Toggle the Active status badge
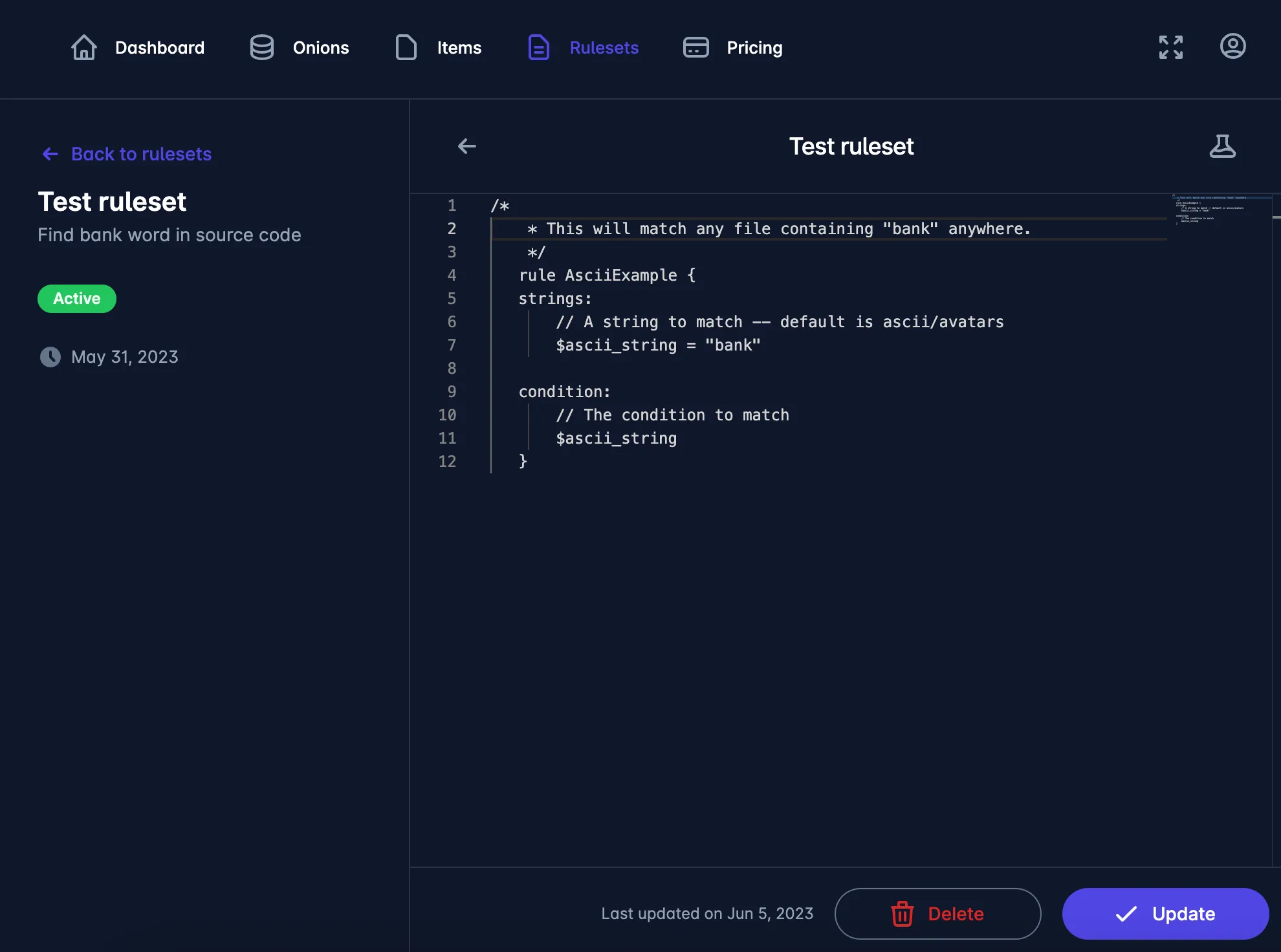Image resolution: width=1281 pixels, height=952 pixels. click(x=76, y=298)
